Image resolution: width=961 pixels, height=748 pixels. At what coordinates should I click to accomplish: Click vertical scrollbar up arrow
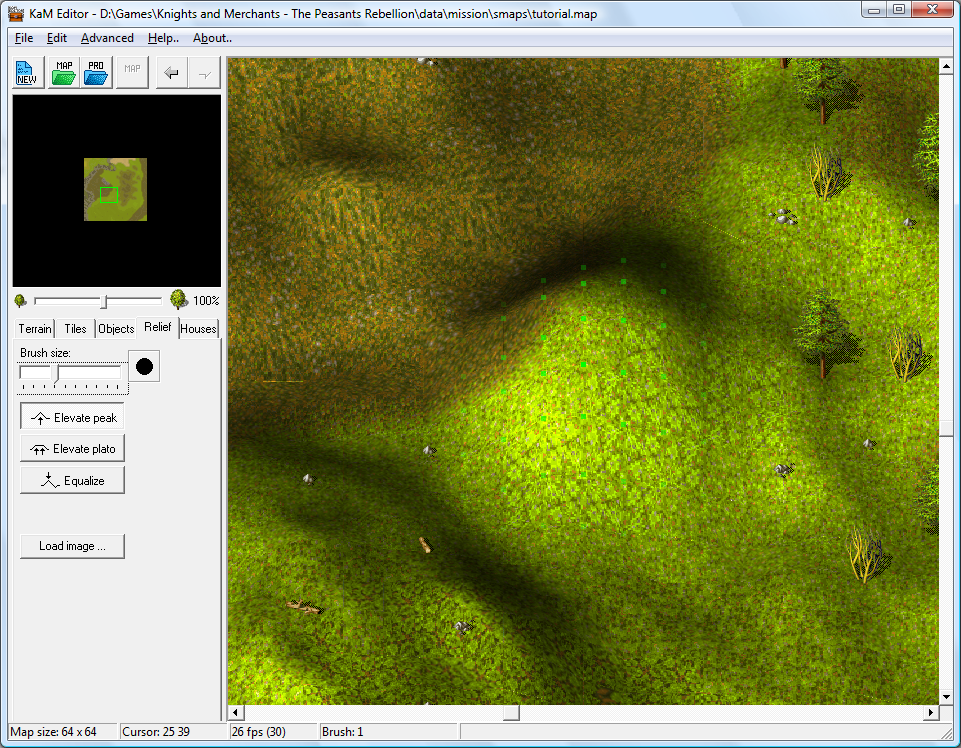[x=946, y=66]
